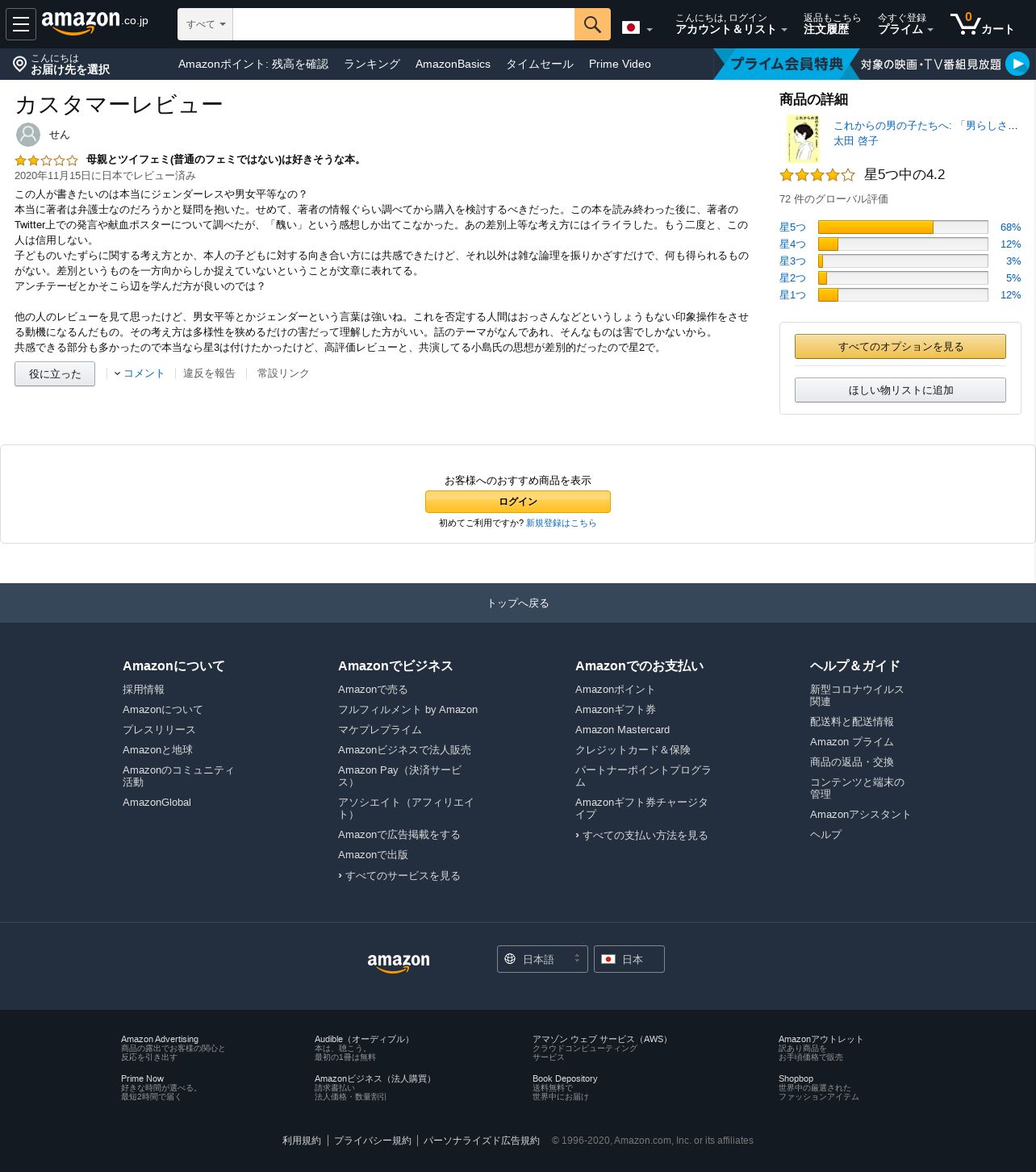Screen dimensions: 1036x1172
Task: Go to the Amazon.co.jp home logo
Action: tap(95, 23)
